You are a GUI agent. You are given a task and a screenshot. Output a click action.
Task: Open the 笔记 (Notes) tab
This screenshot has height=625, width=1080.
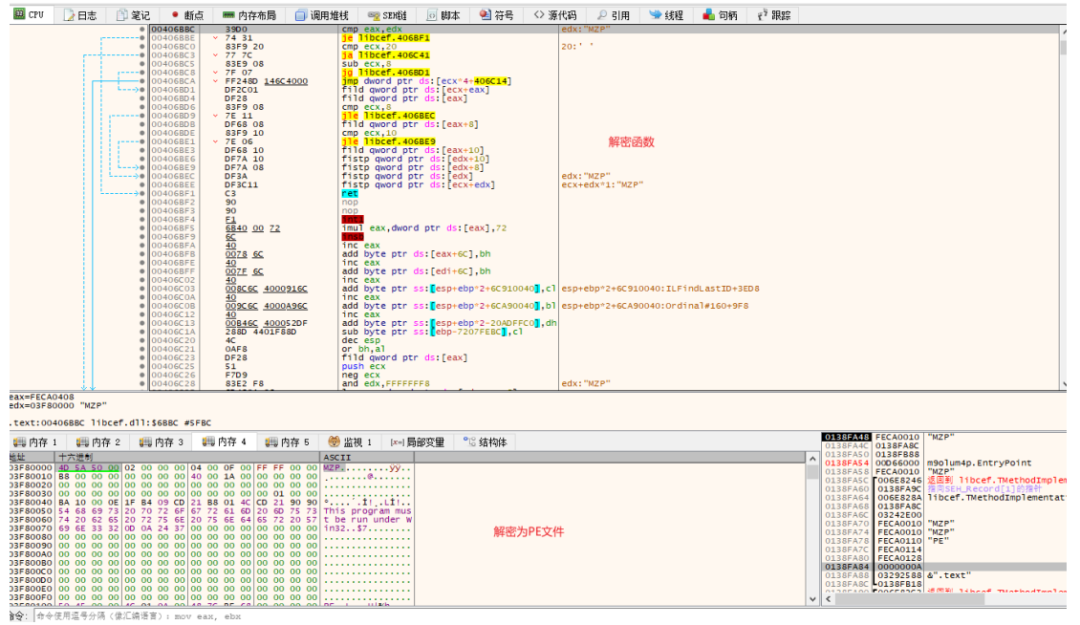pos(134,15)
